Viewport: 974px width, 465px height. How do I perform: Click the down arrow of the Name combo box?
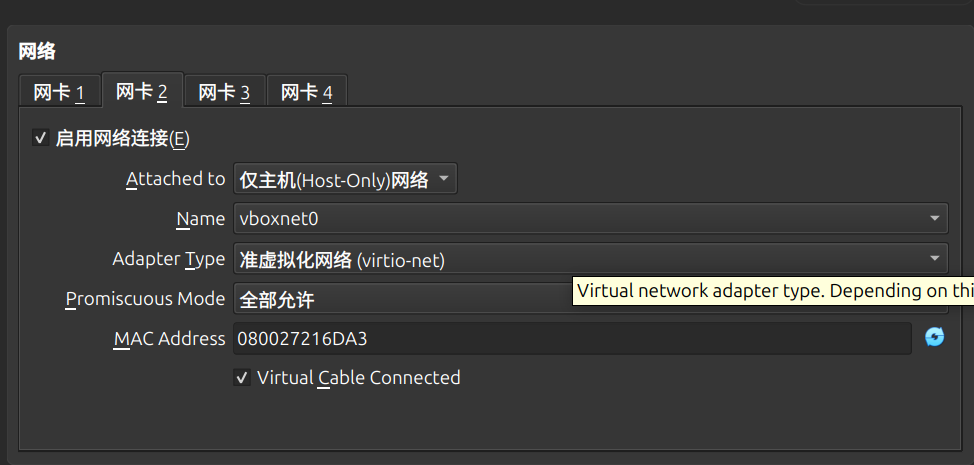tap(935, 218)
